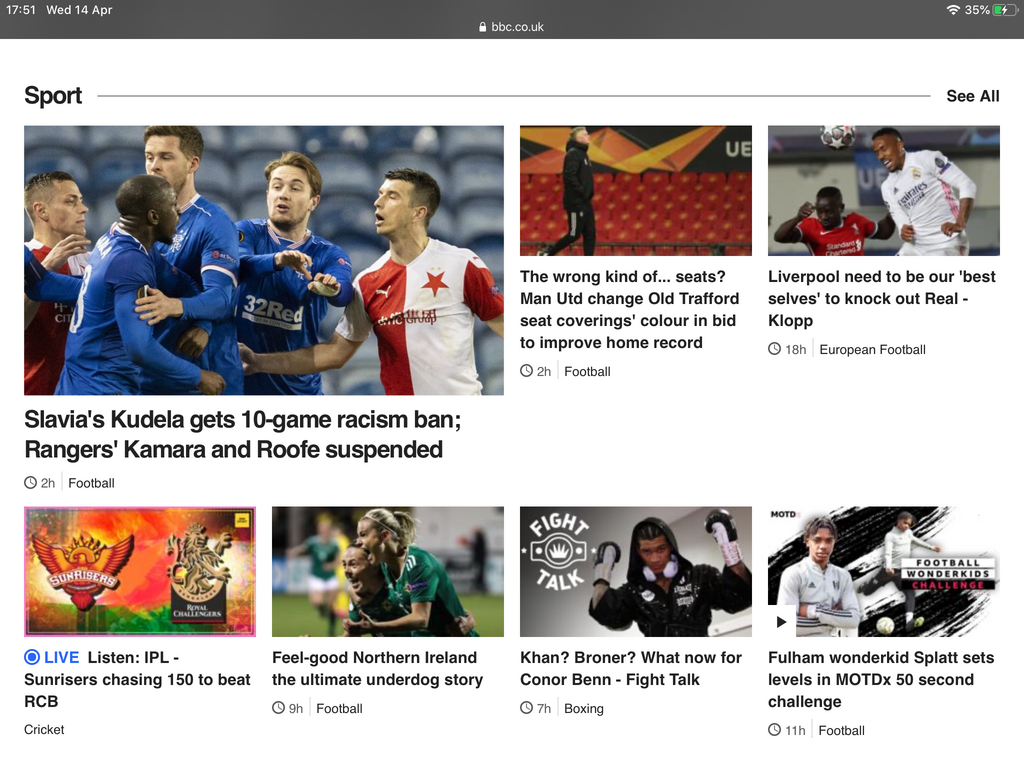This screenshot has width=1024, height=768.
Task: Click the blue LIVE indicator icon
Action: point(31,657)
